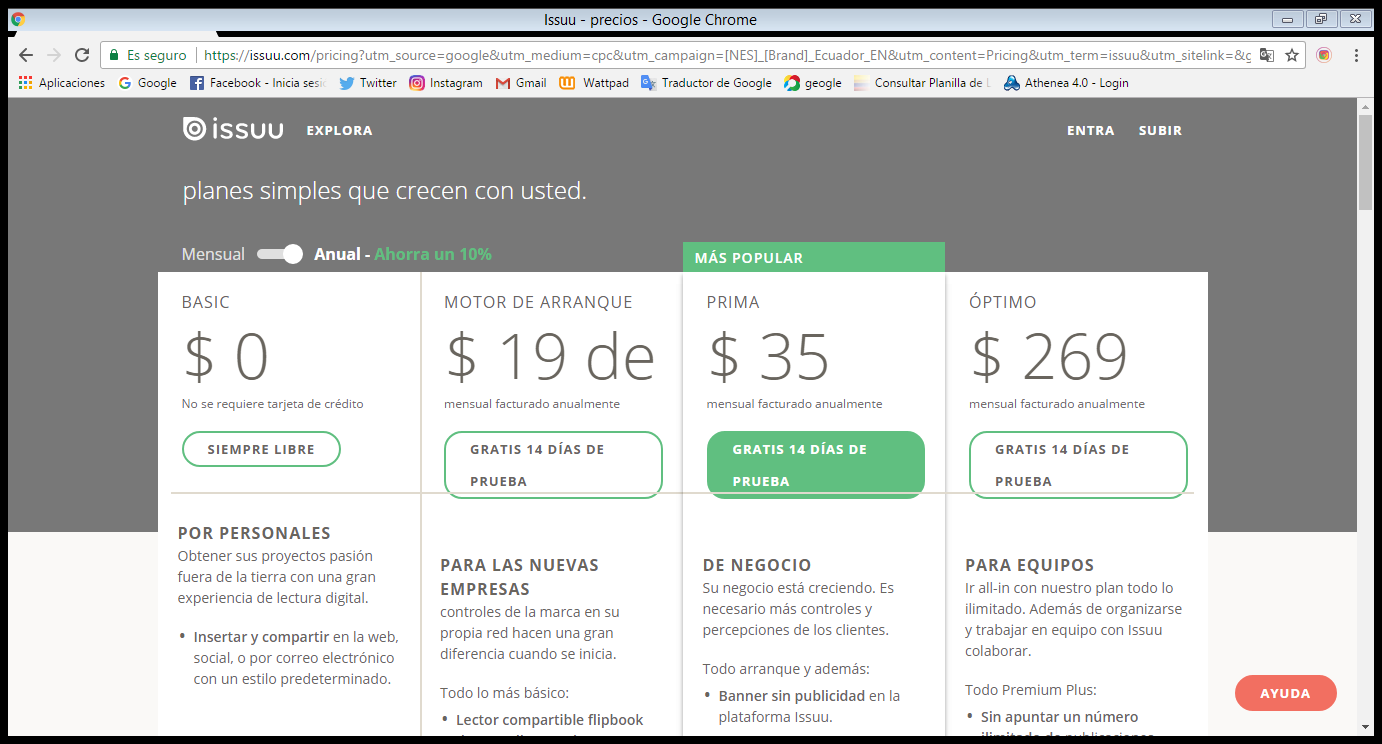Click the Google Translate icon in the address bar
Viewport: 1382px width, 744px height.
[1267, 55]
